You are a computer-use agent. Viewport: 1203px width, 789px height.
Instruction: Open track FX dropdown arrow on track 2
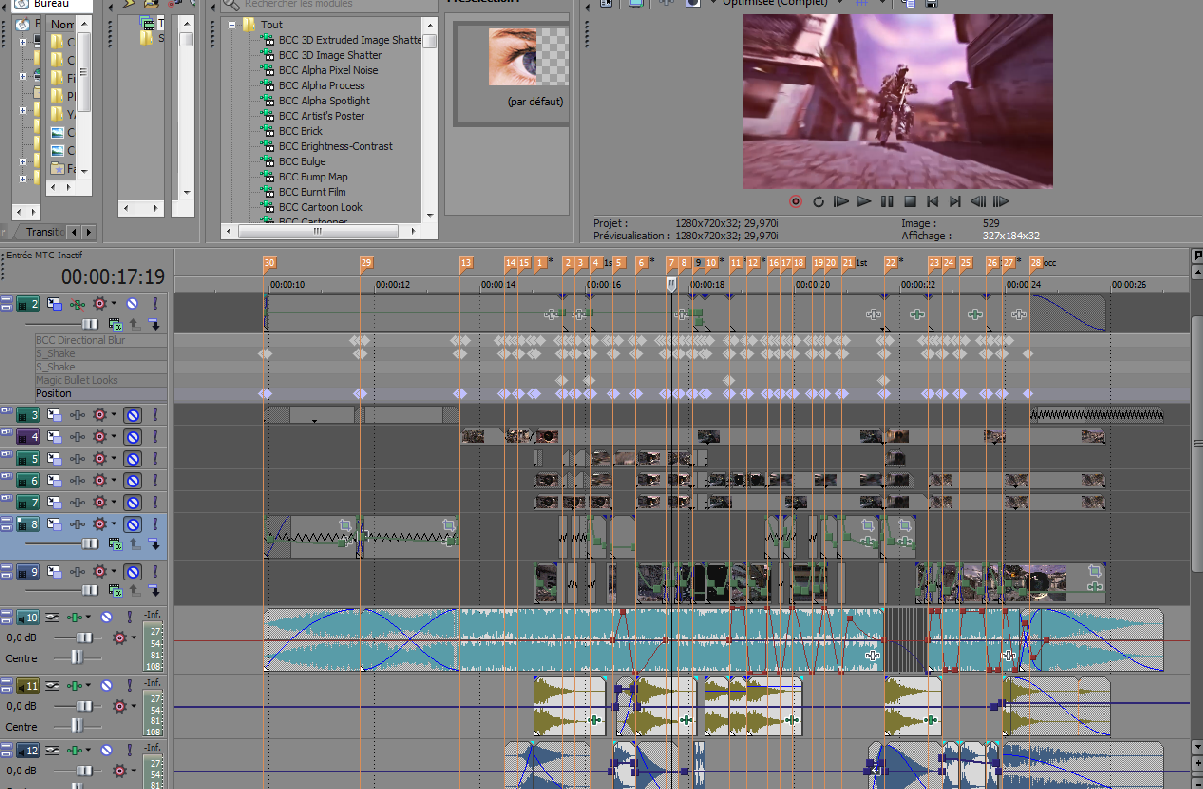113,303
